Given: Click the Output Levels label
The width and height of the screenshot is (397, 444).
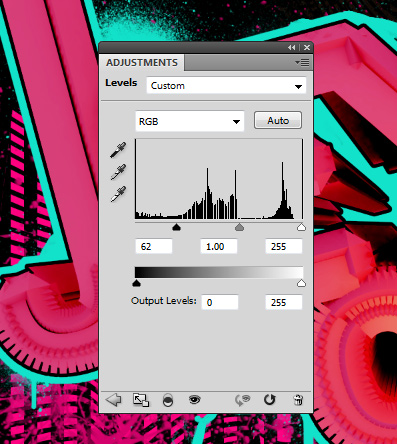Looking at the screenshot, I should (x=164, y=301).
